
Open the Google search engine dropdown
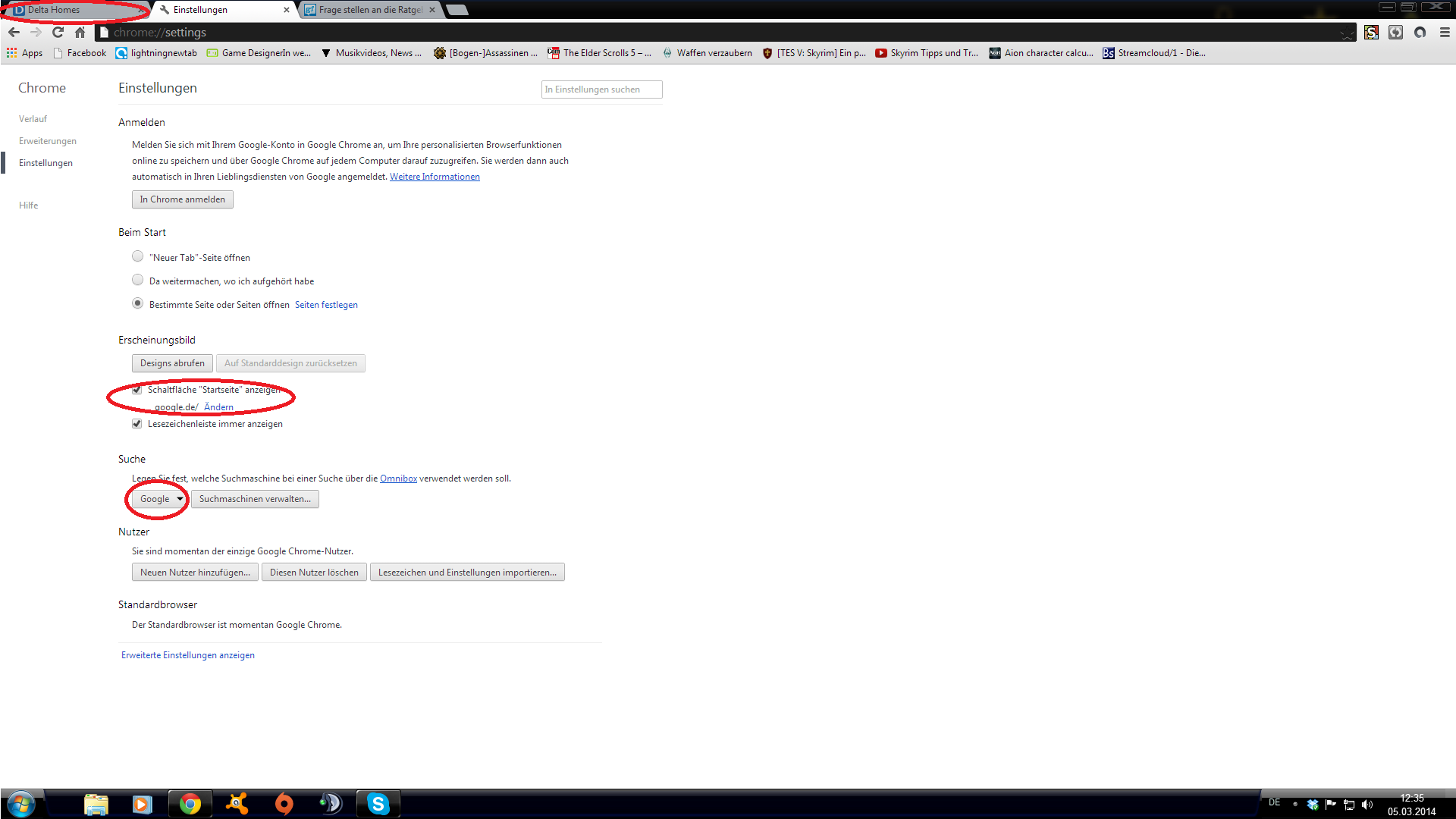[x=160, y=499]
